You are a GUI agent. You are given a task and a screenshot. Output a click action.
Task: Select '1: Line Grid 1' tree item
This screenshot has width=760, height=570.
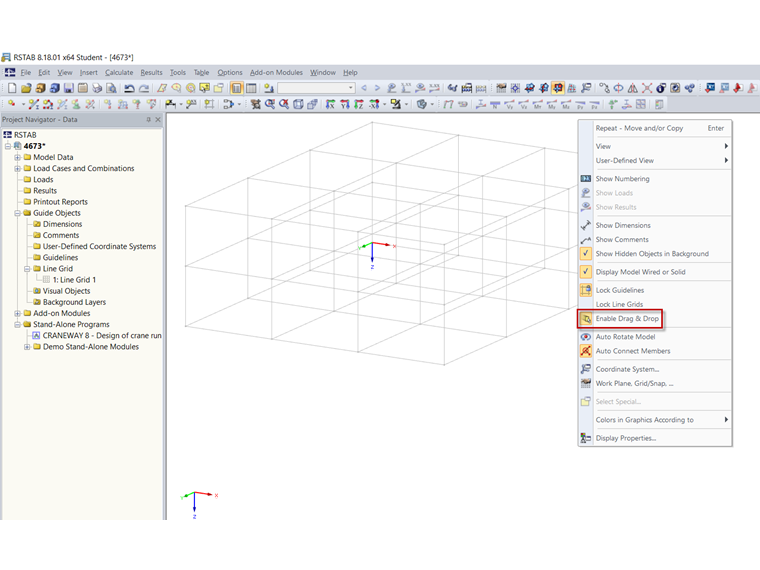click(74, 280)
